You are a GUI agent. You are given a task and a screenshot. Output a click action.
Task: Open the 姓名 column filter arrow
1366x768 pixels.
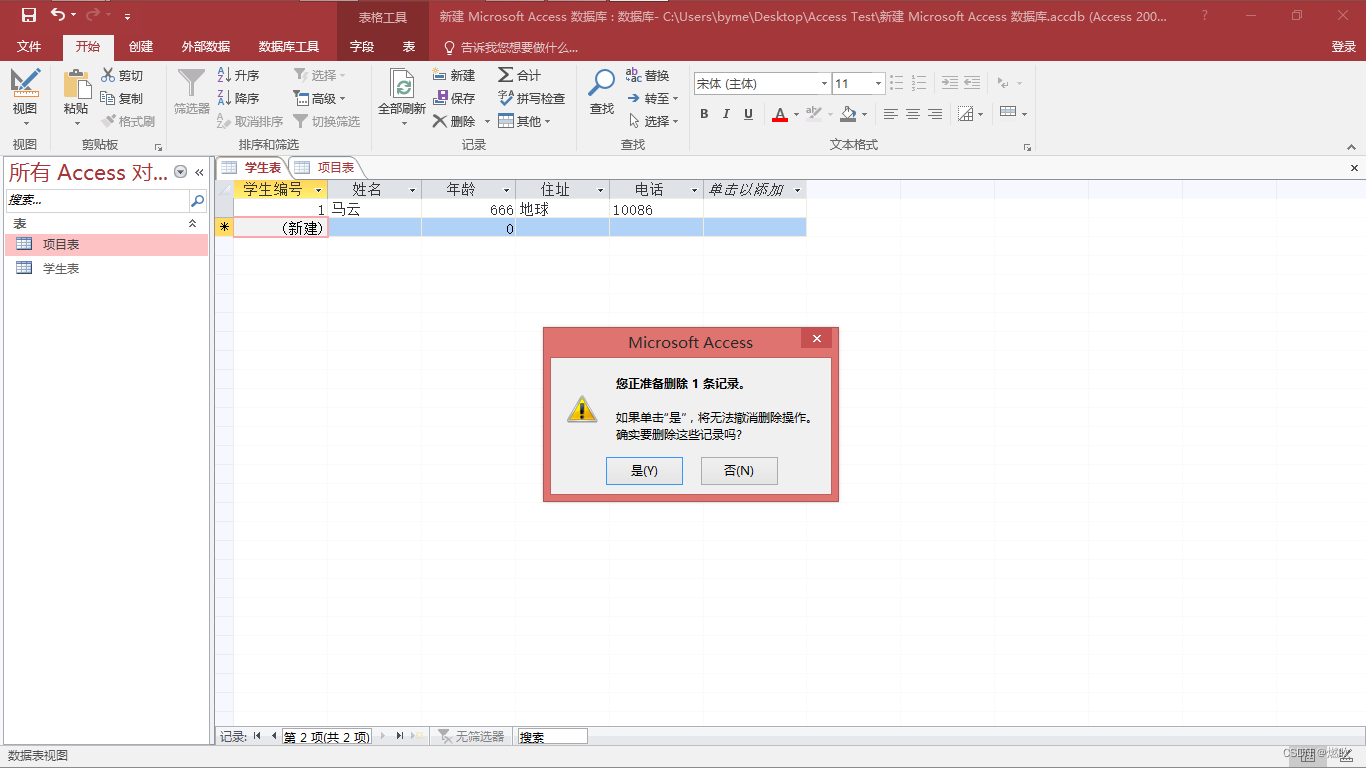pyautogui.click(x=412, y=190)
